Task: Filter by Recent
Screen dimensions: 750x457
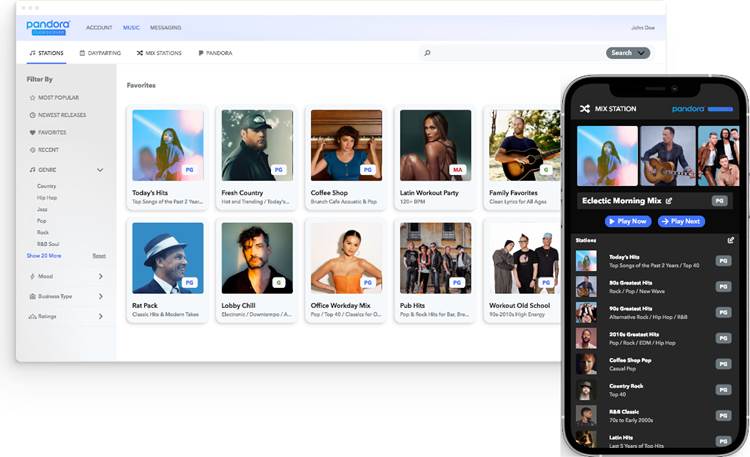Action: coord(44,150)
